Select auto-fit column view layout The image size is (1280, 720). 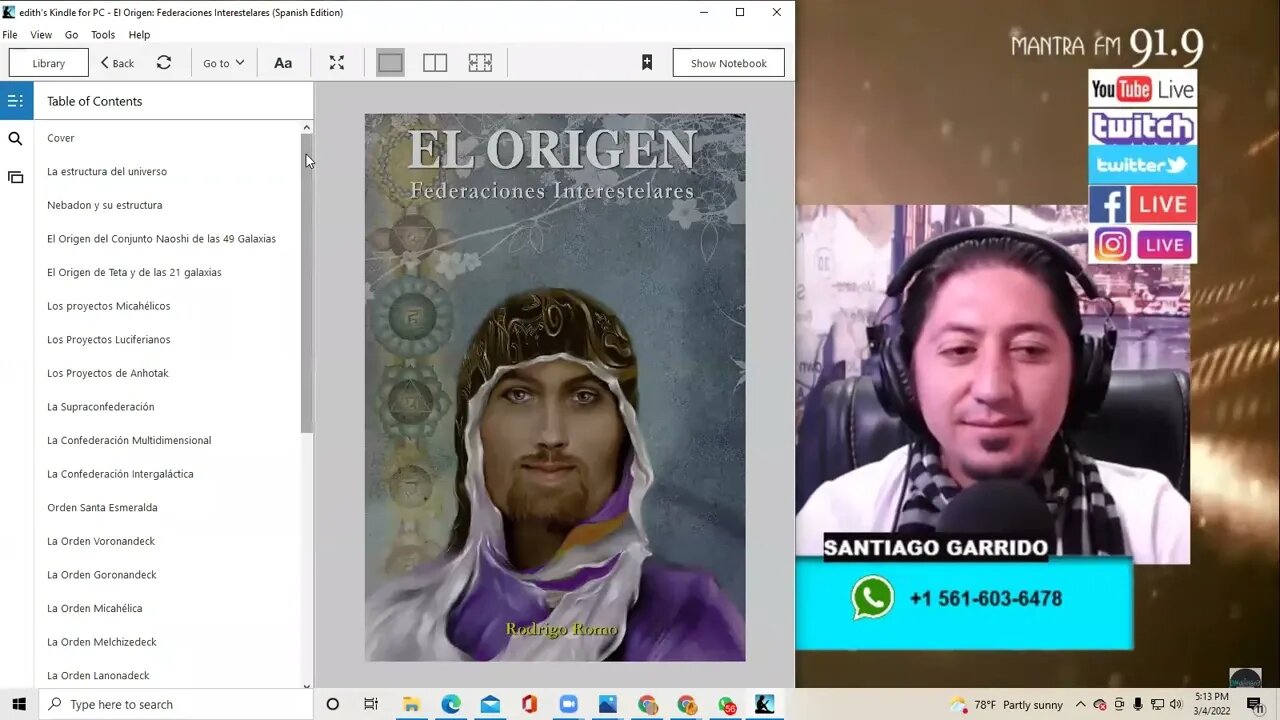[480, 63]
